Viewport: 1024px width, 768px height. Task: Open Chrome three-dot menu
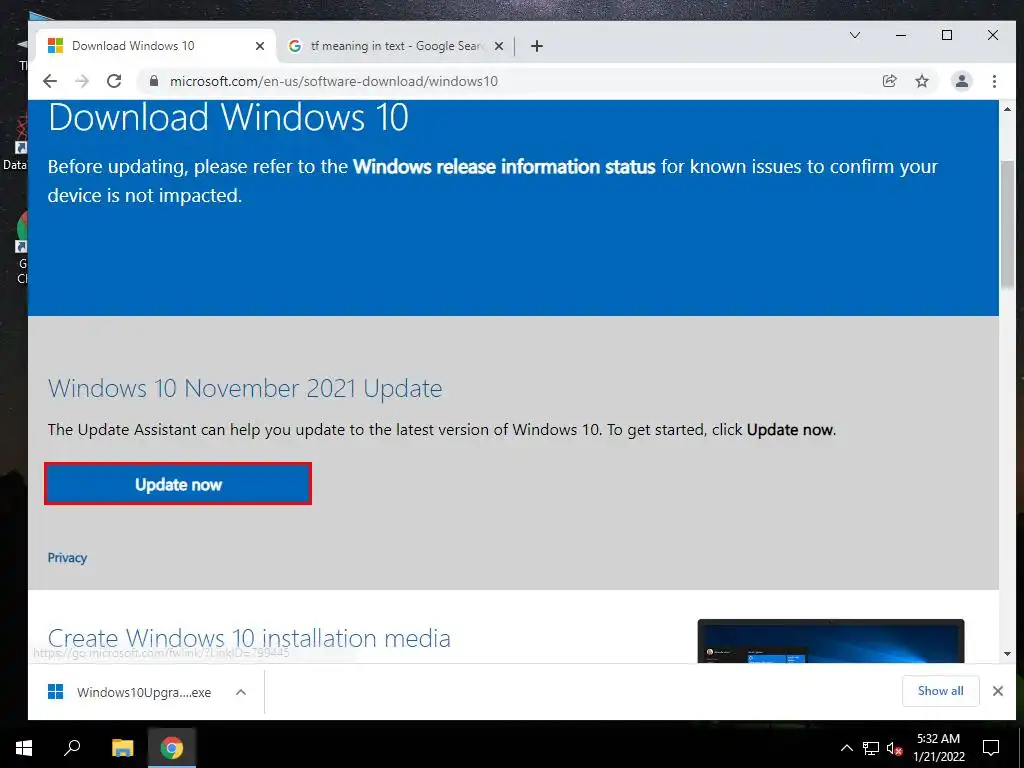[x=994, y=81]
